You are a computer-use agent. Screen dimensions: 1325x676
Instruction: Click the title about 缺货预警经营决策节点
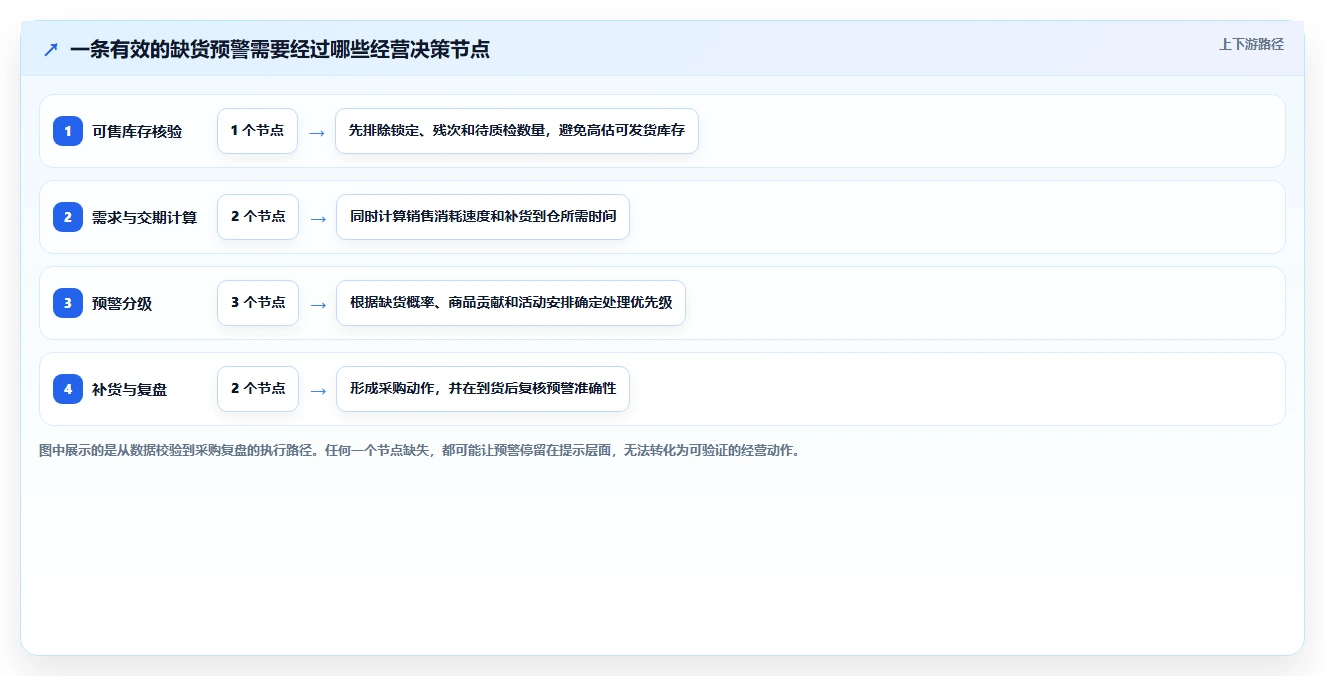(280, 49)
